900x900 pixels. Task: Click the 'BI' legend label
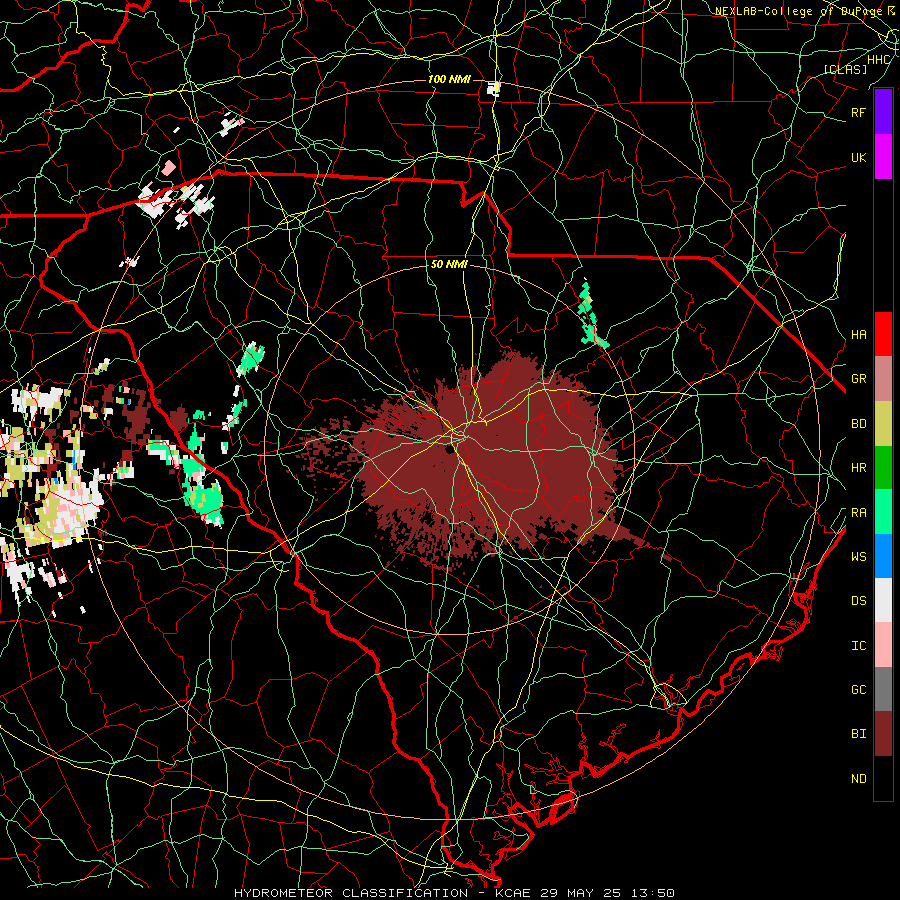point(858,734)
